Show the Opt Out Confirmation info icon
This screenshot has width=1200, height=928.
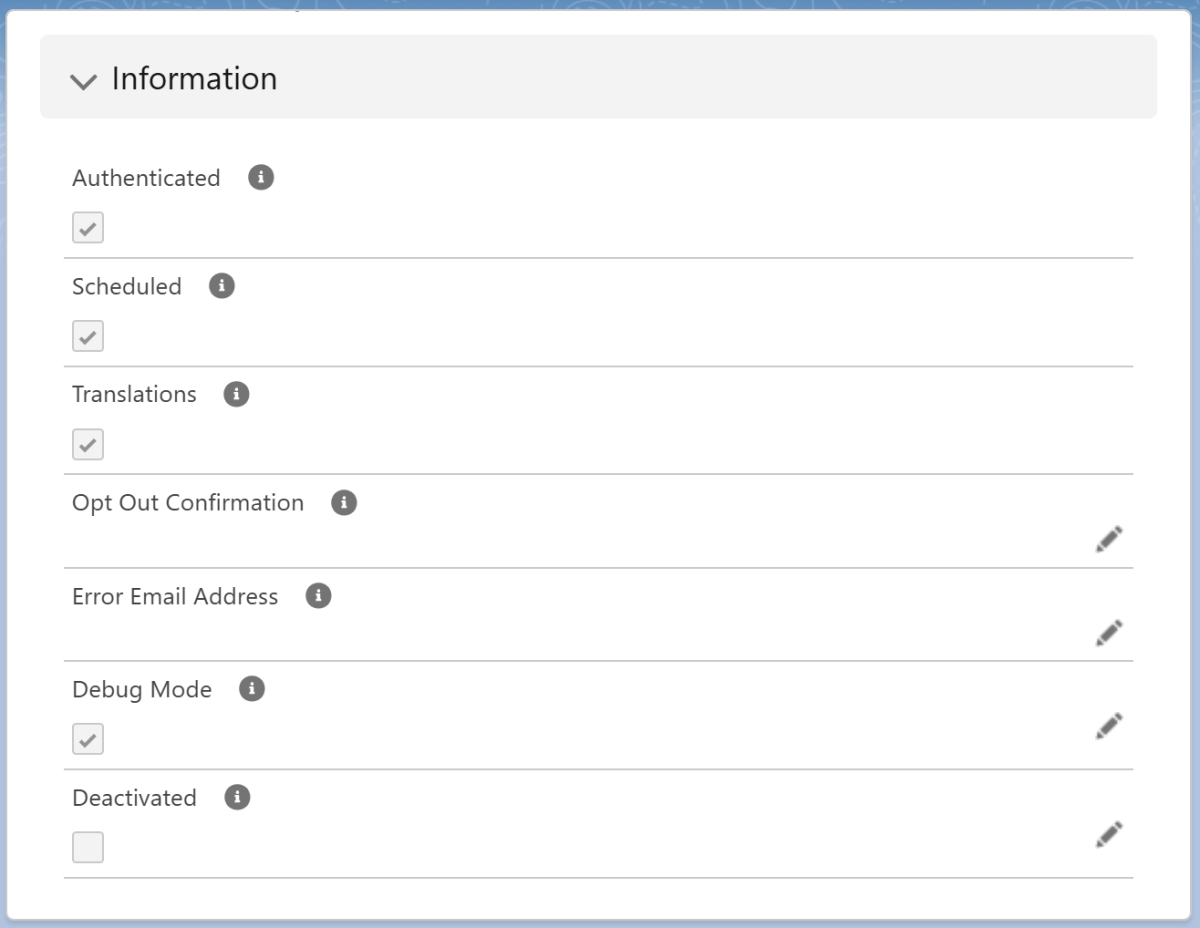pos(344,503)
